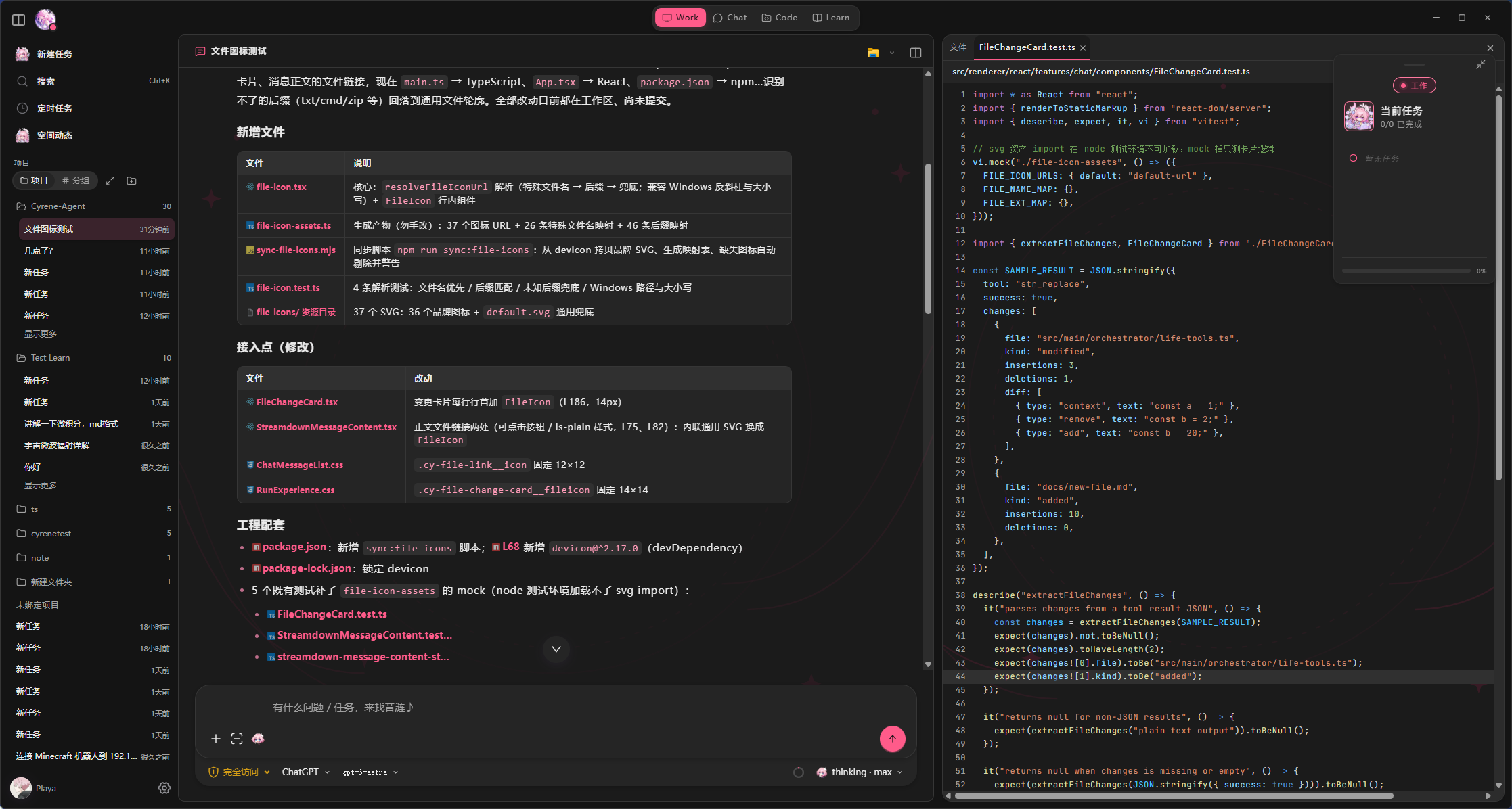The height and width of the screenshot is (809, 1512).
Task: Toggle the 暂无任务 circle radio
Action: pos(1353,158)
